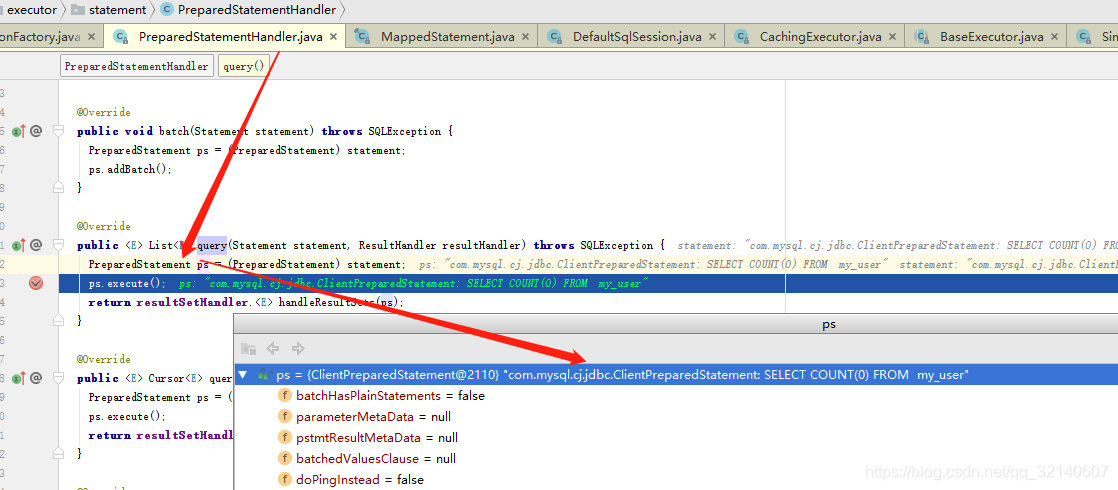This screenshot has height=490, width=1118.
Task: Select batchHasPlainStatements = false row
Action: [x=676, y=396]
